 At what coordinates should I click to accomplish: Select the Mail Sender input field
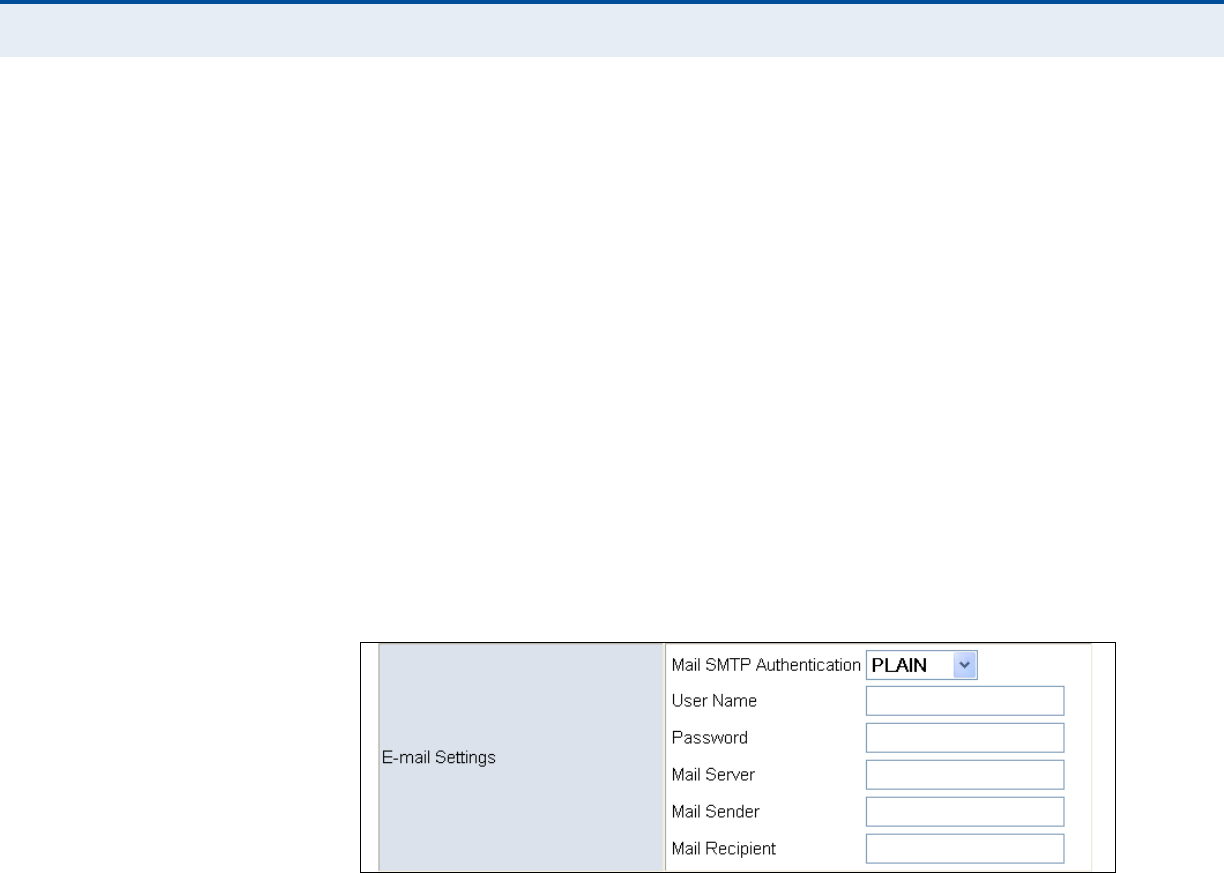[x=965, y=812]
